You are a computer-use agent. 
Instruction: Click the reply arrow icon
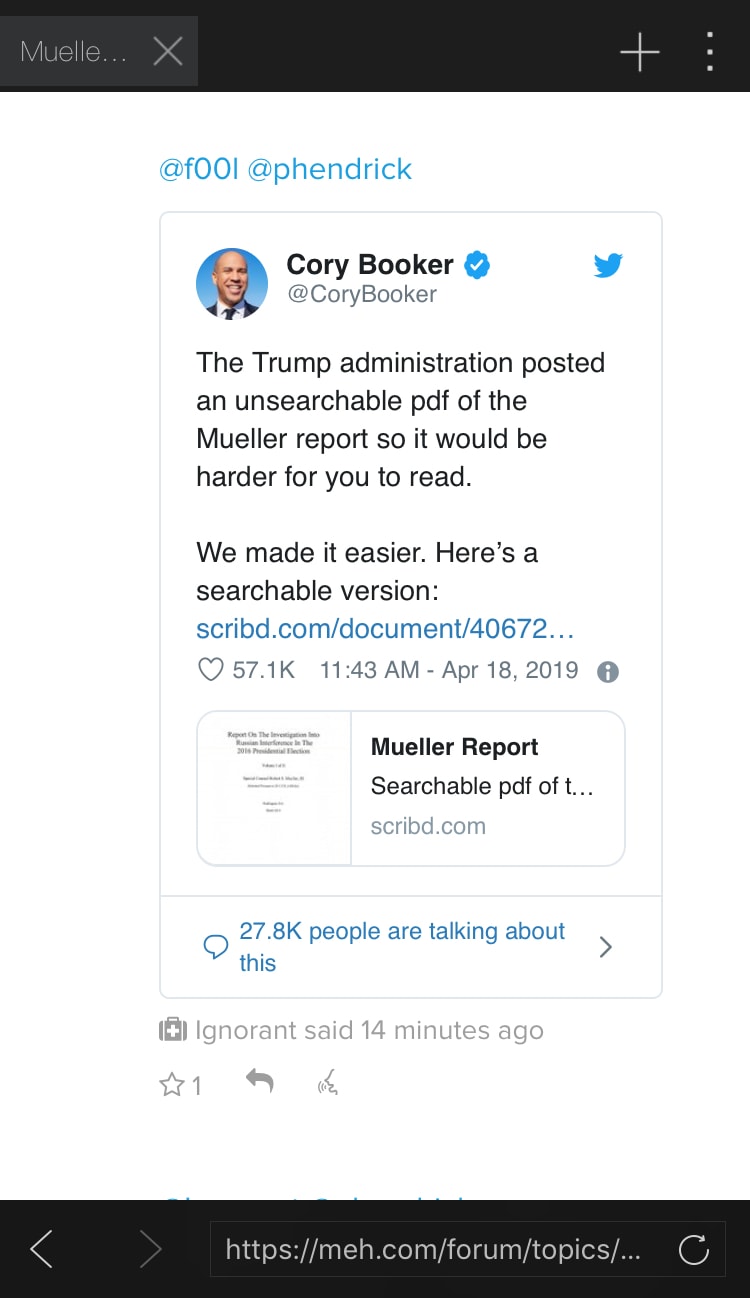(x=260, y=1081)
